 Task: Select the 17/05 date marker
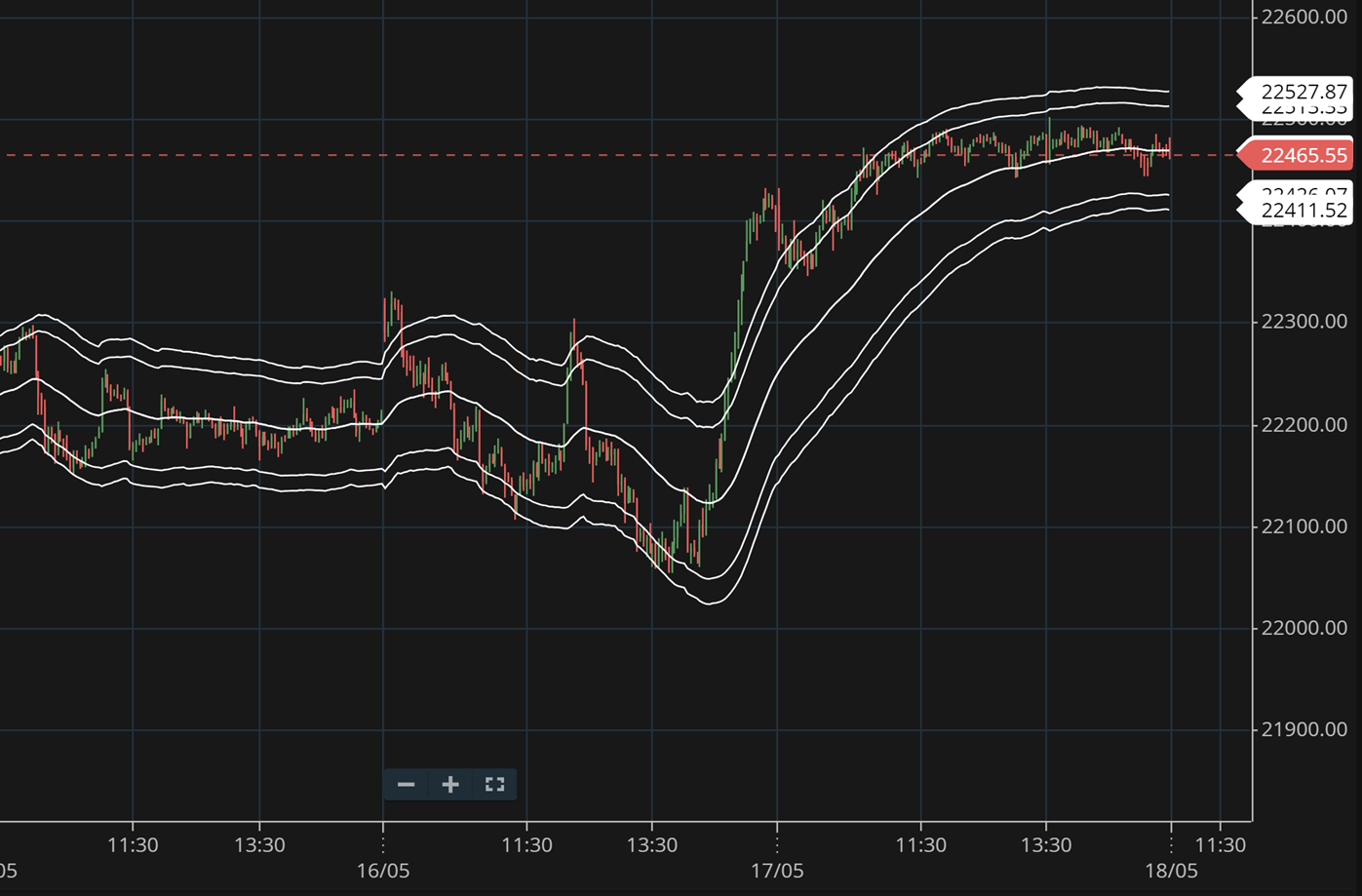click(777, 871)
